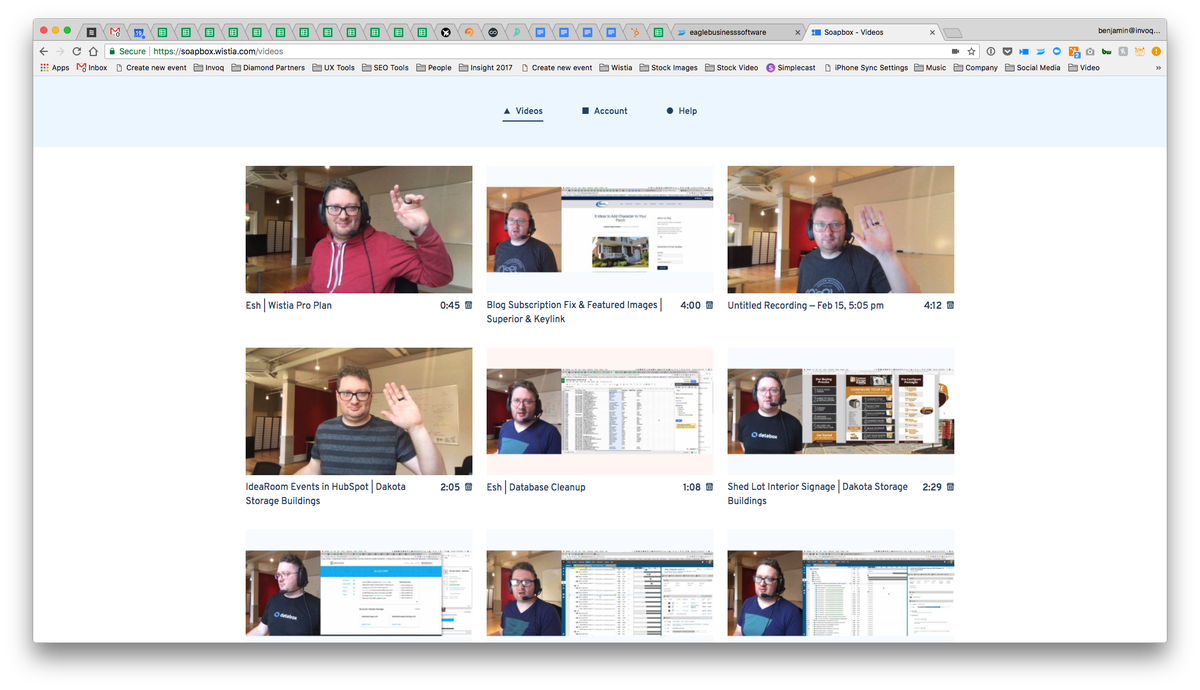Expand the Invoq bookmarks folder

point(209,68)
